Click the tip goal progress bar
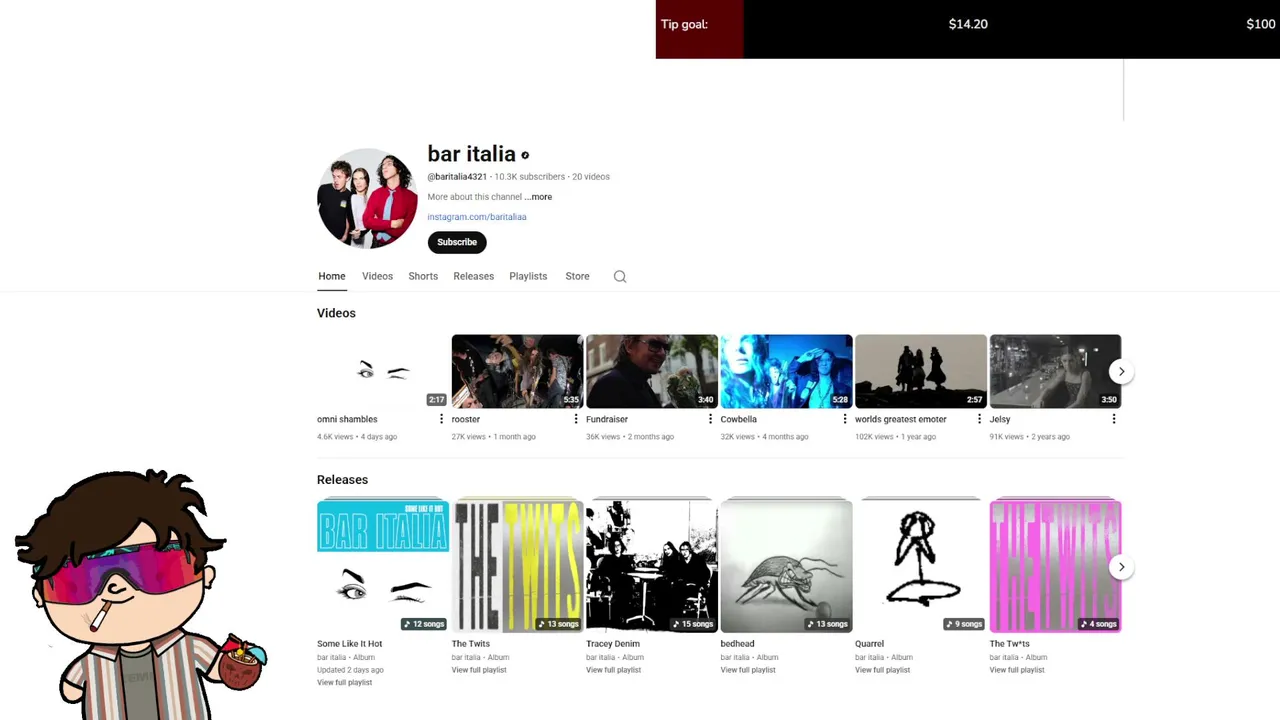Viewport: 1280px width, 720px height. 968,29
